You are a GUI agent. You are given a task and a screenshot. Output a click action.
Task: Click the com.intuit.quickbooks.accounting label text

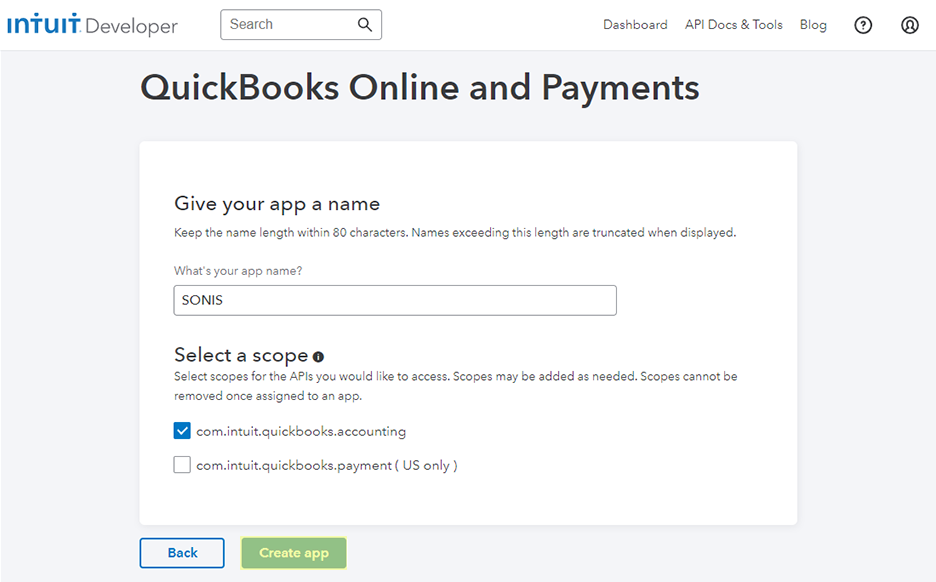coord(301,431)
